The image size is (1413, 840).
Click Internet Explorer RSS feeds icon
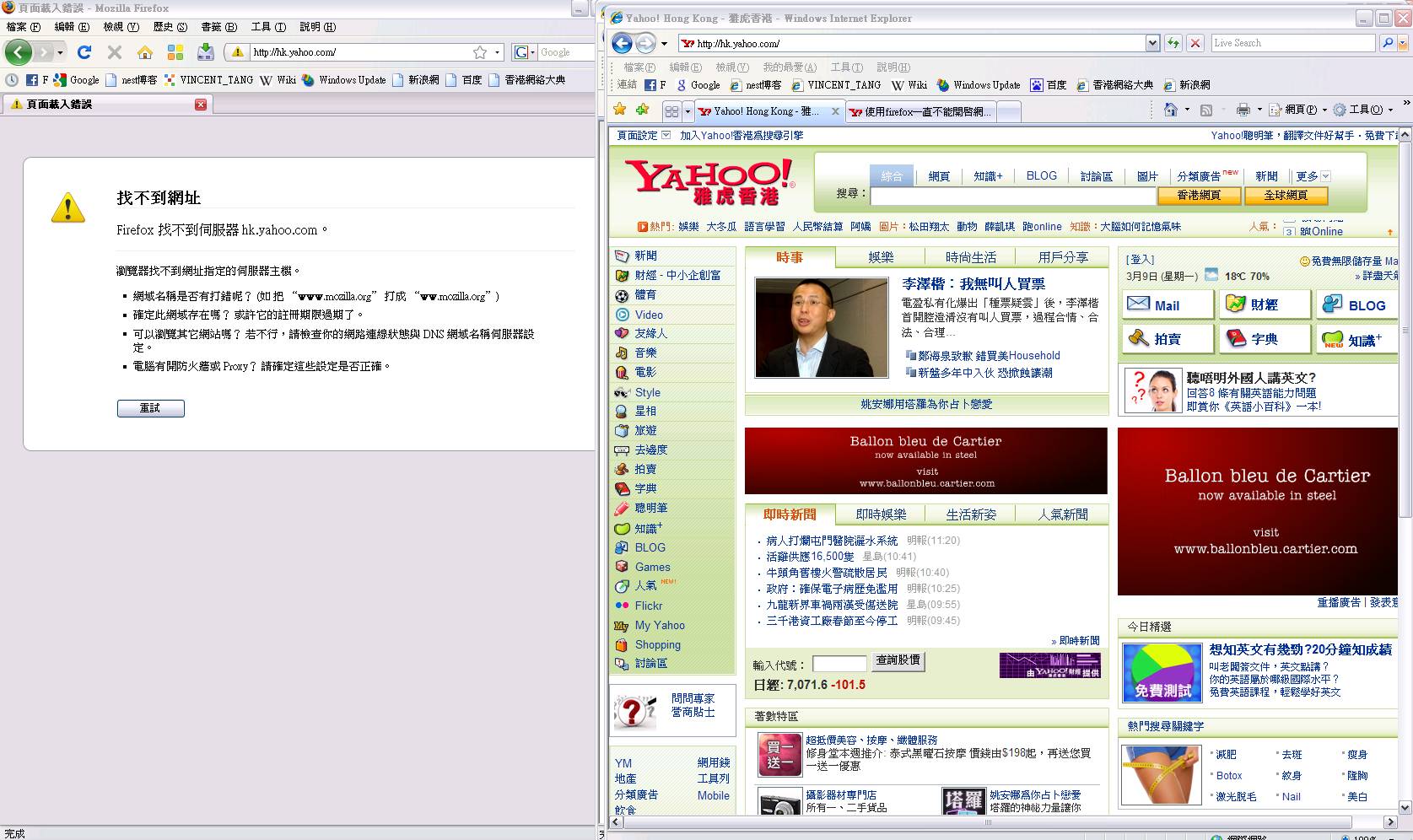(1206, 110)
